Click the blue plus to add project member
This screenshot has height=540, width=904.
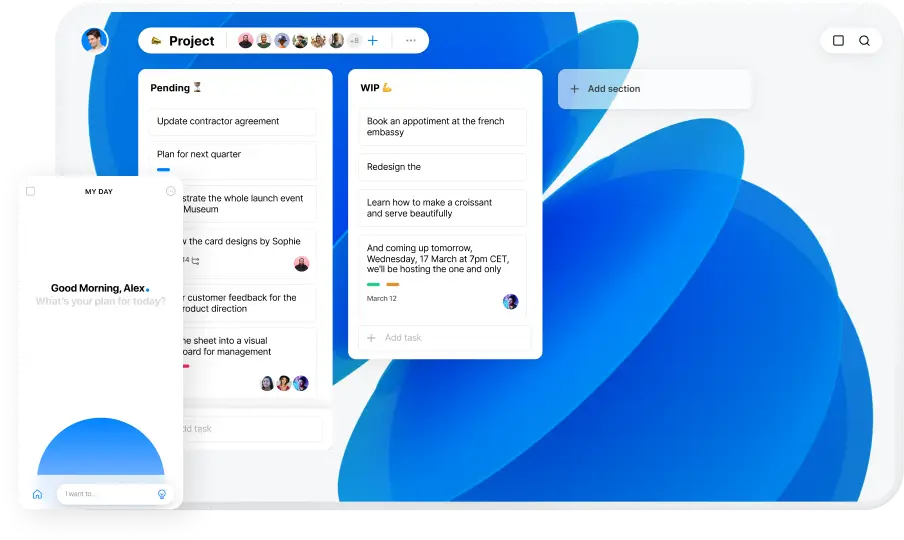click(373, 41)
